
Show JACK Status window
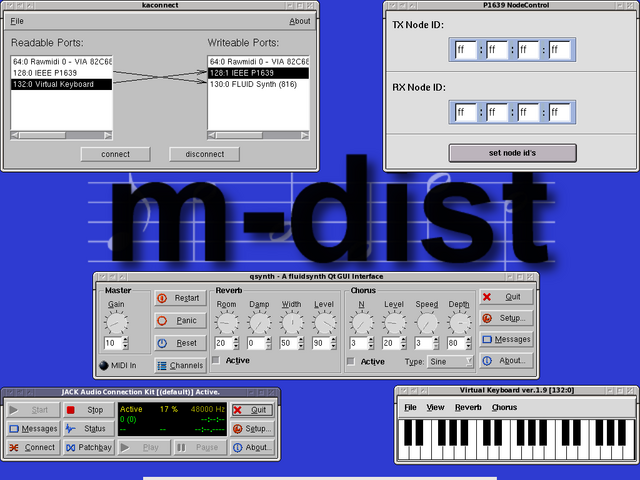tap(87, 429)
